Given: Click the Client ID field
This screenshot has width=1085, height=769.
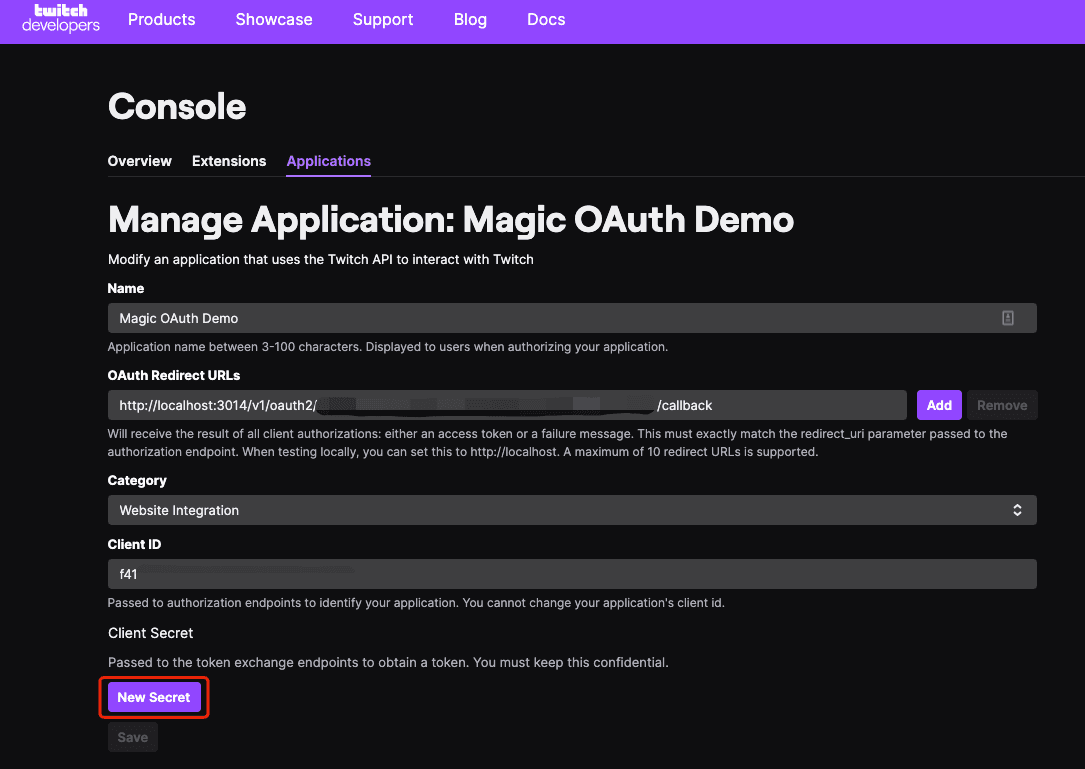Looking at the screenshot, I should coord(572,574).
